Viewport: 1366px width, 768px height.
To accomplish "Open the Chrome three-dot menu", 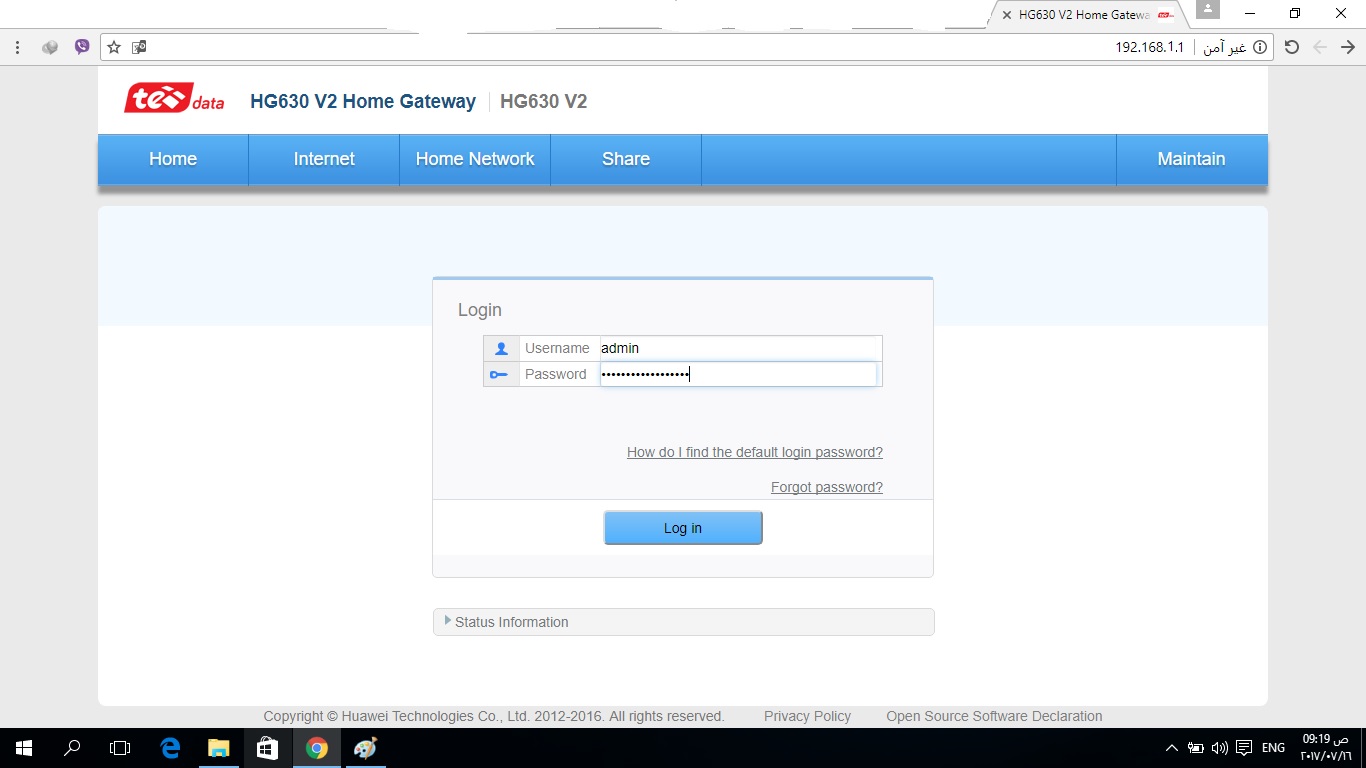I will coord(18,47).
